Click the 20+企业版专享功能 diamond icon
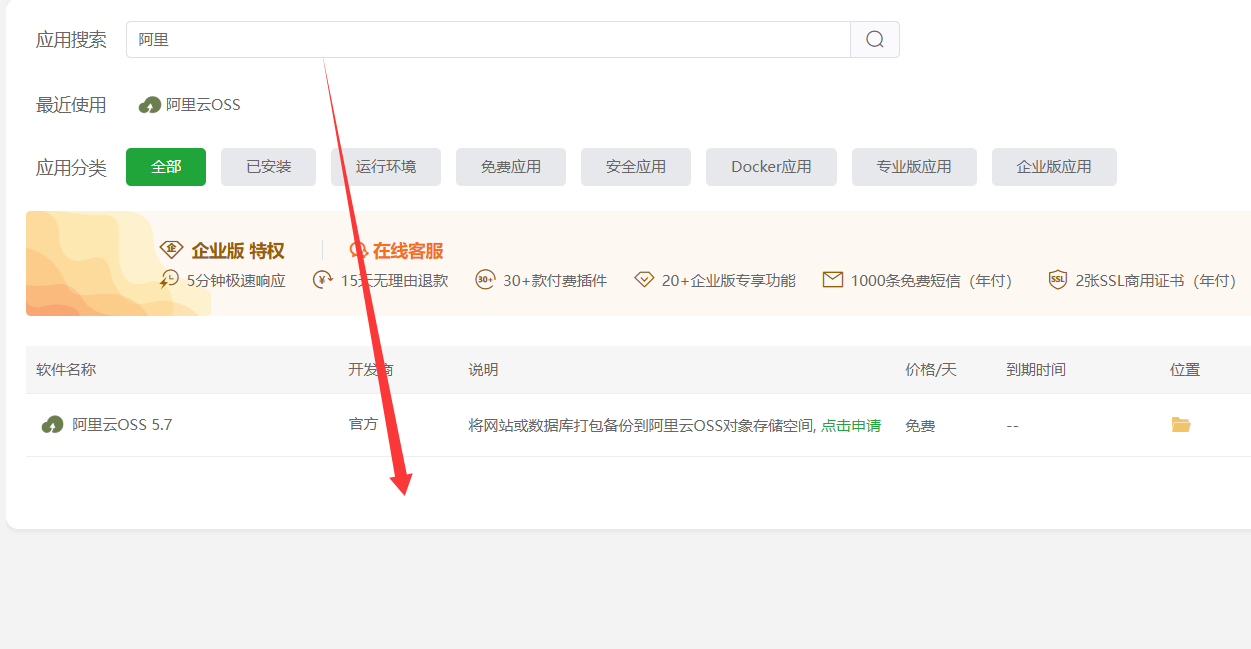The image size is (1251, 649). pyautogui.click(x=644, y=280)
